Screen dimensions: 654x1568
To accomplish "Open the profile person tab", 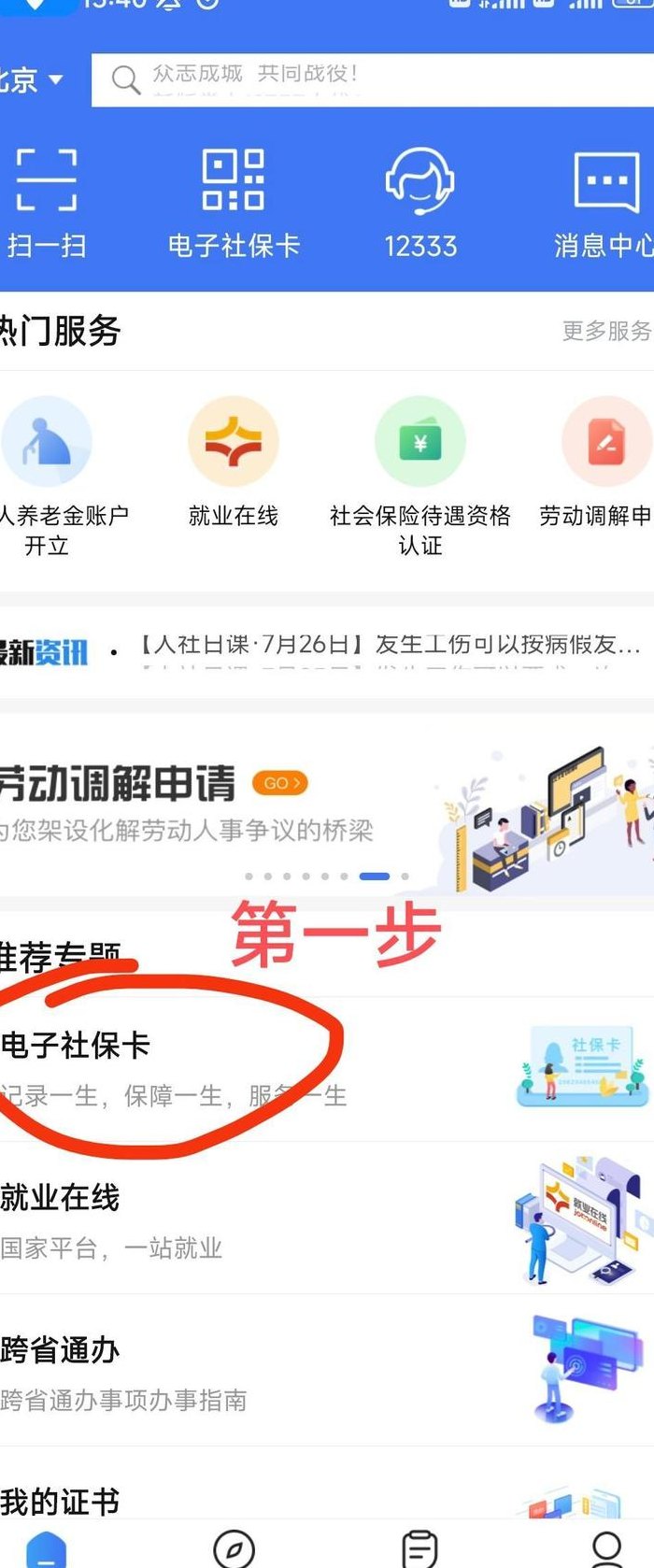I will pyautogui.click(x=606, y=1547).
